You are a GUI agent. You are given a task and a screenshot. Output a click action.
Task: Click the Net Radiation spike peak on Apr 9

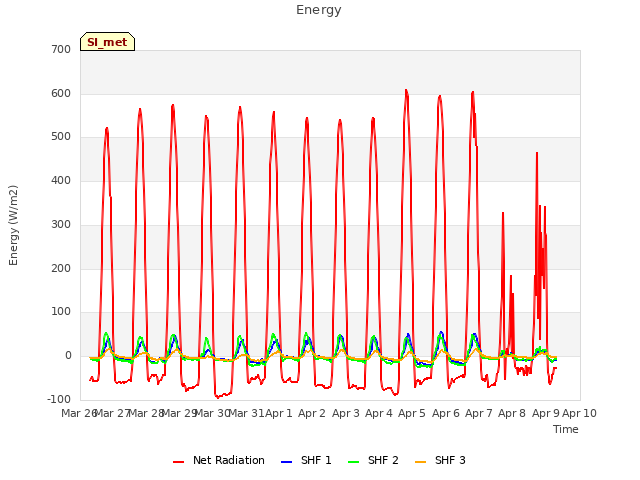(537, 153)
